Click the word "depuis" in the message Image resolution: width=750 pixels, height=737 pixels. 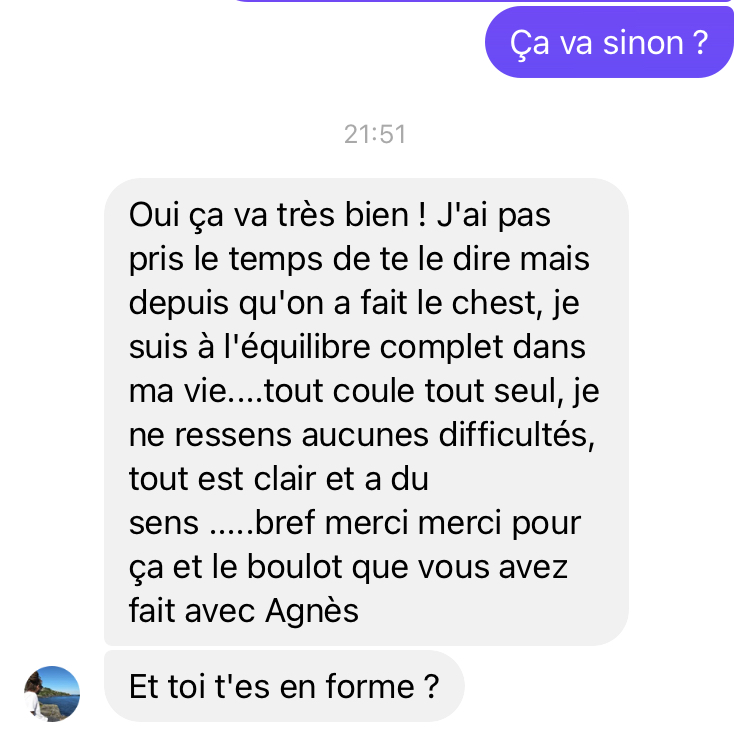(x=178, y=304)
